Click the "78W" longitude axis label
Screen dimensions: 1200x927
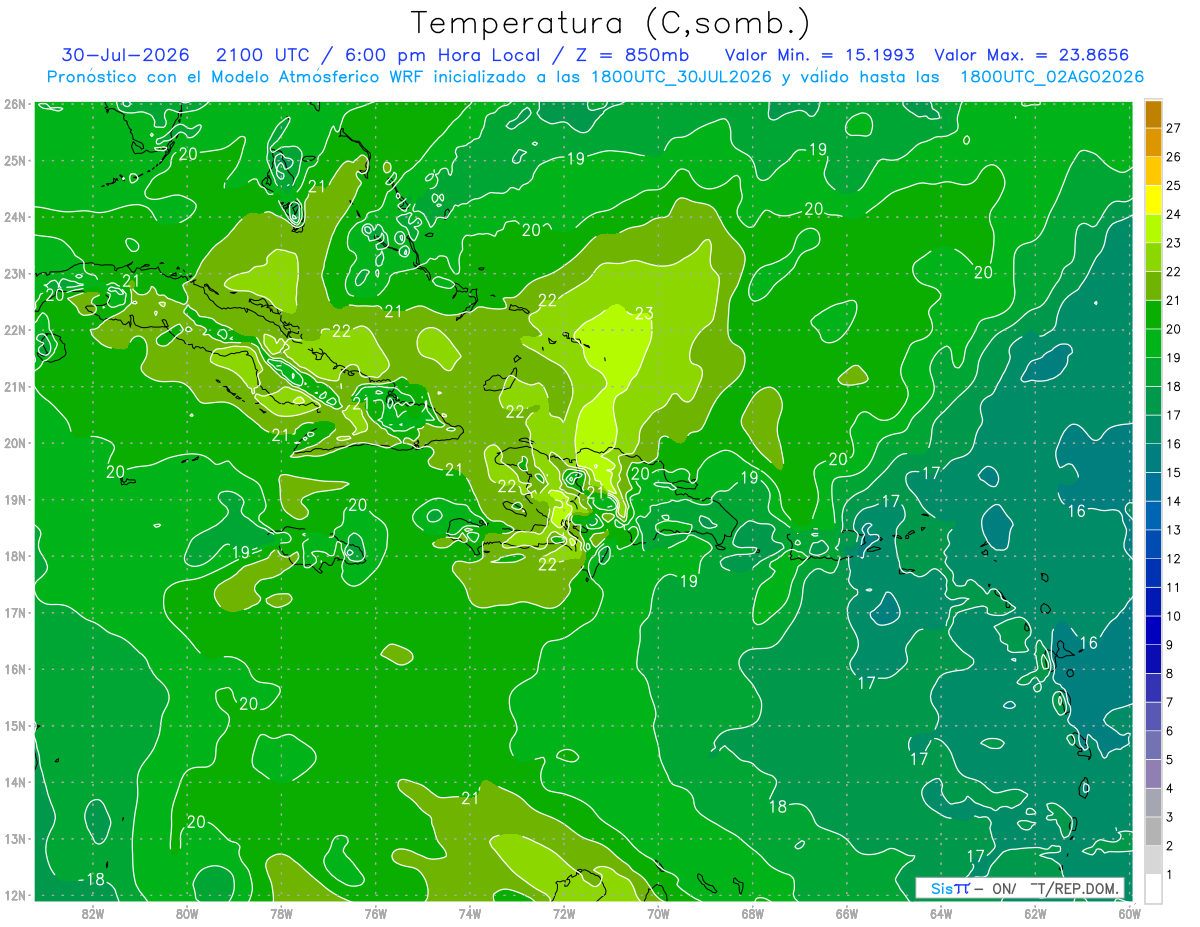point(281,912)
